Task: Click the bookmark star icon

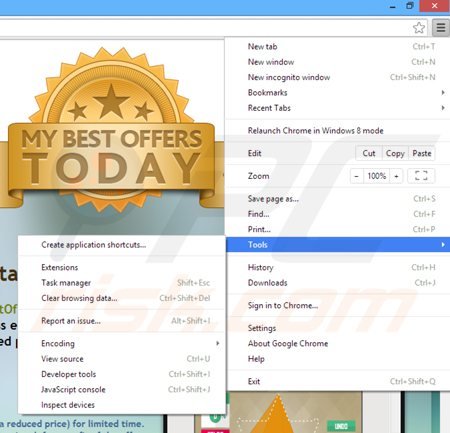Action: 419,28
